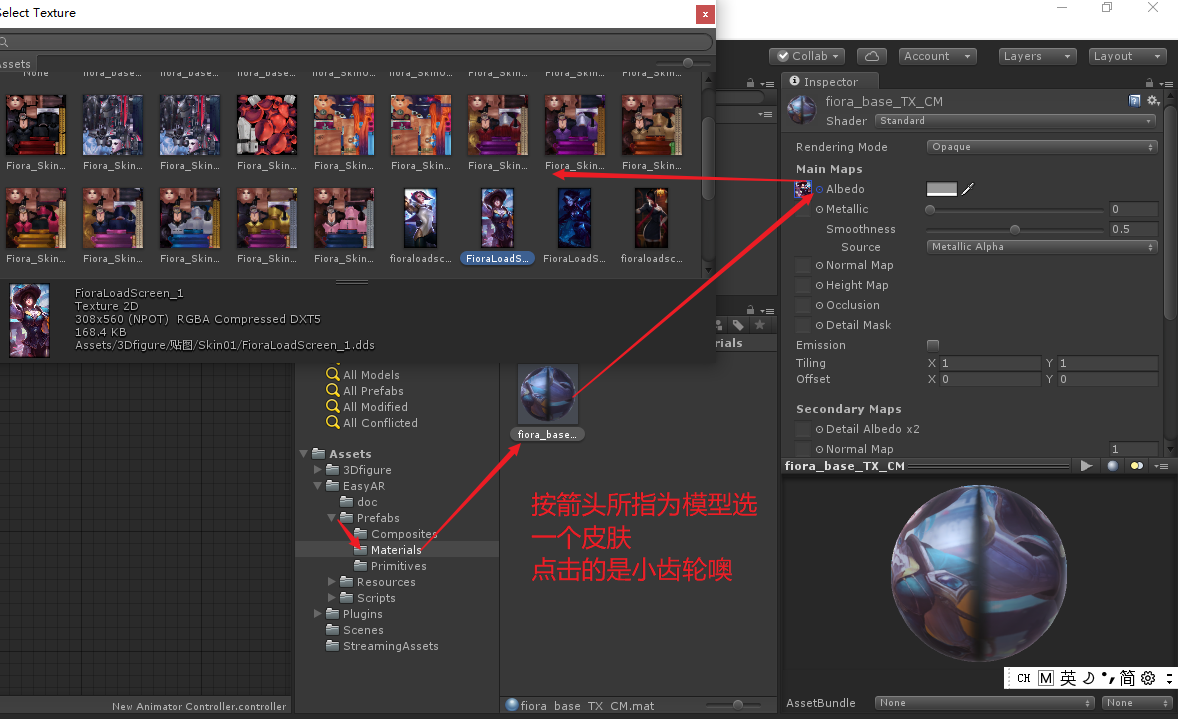Image resolution: width=1178 pixels, height=719 pixels.
Task: Enable the Emission checkbox
Action: pos(933,346)
